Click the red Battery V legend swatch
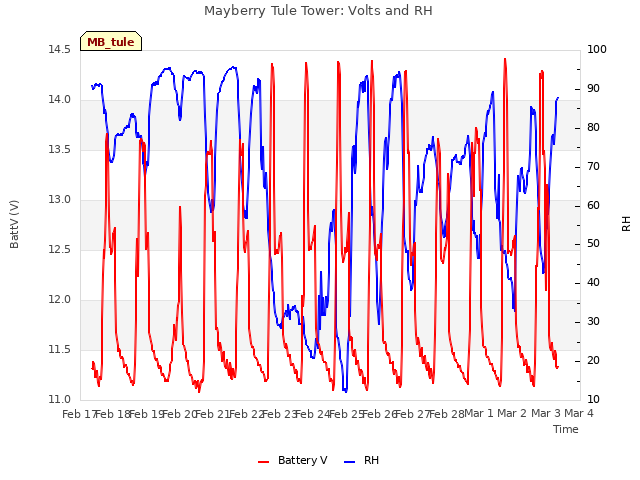 (264, 462)
